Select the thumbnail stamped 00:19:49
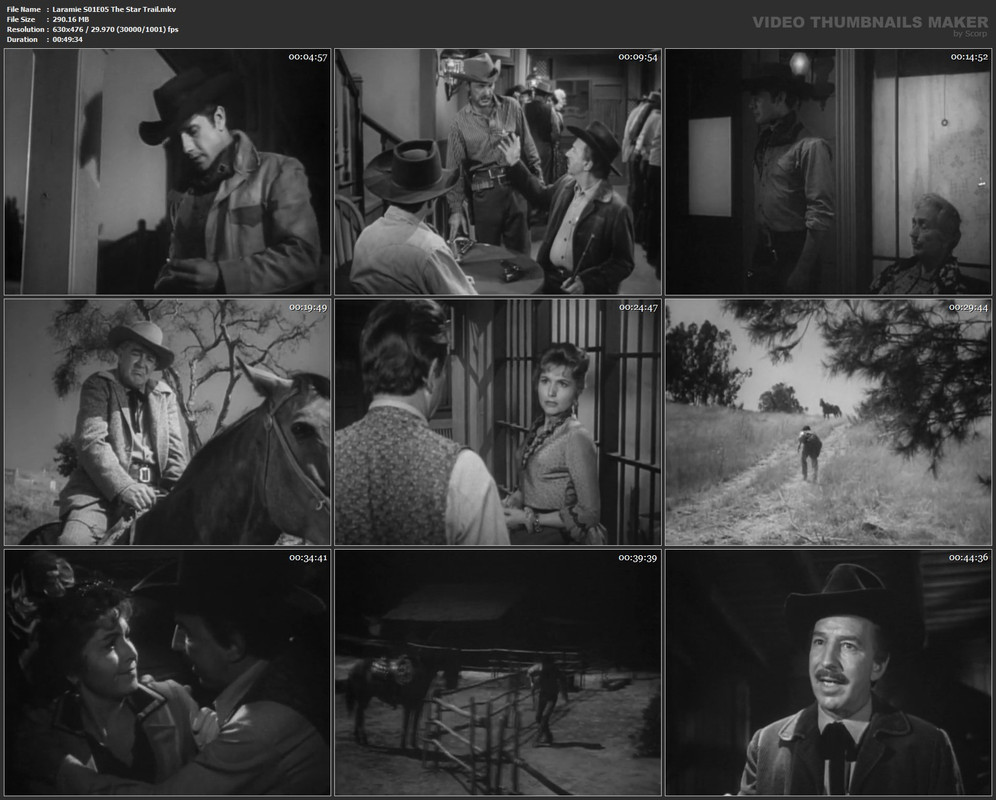Image resolution: width=996 pixels, height=800 pixels. 168,422
